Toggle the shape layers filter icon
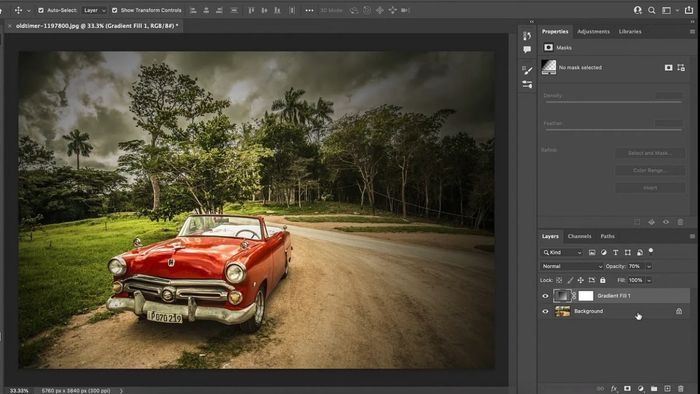Screen dimensions: 700x394 (x=628, y=253)
